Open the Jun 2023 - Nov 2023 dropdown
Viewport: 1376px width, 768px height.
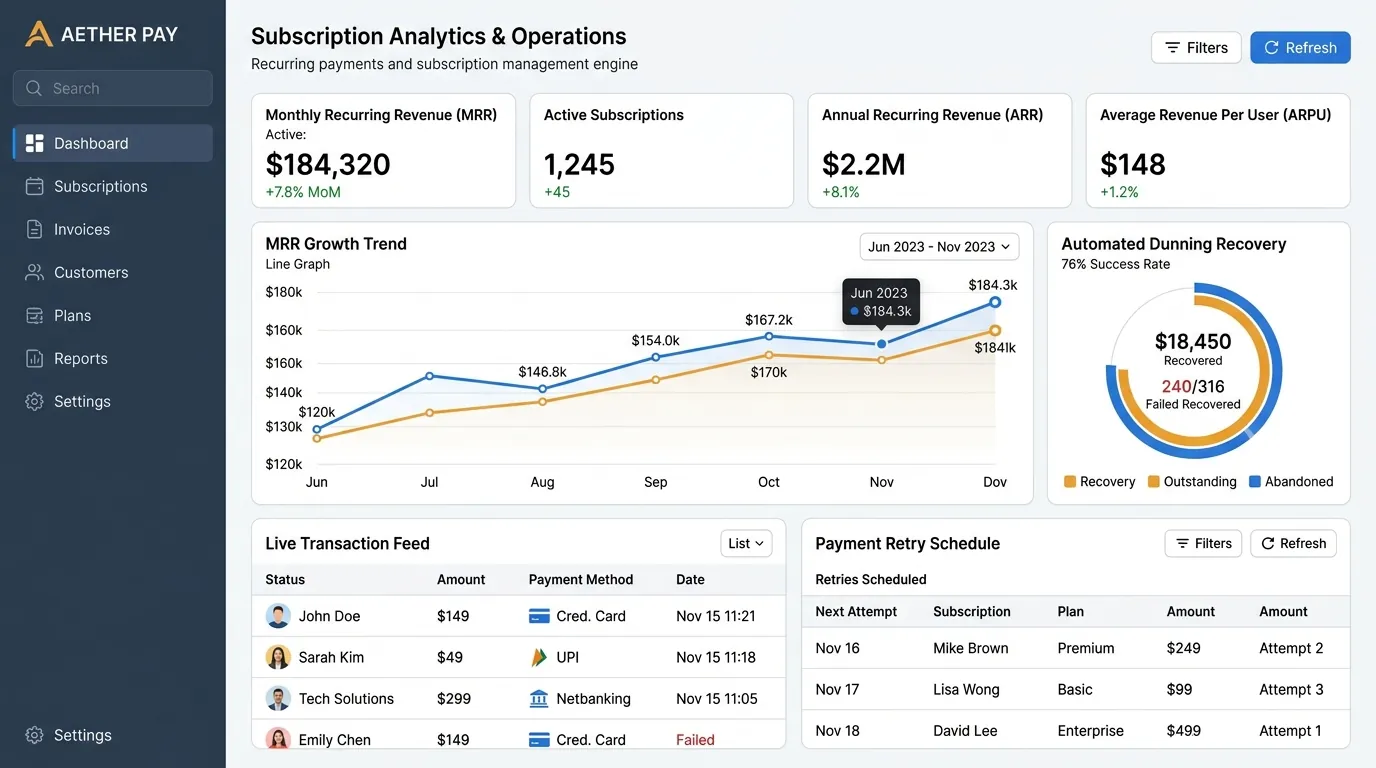(x=939, y=246)
